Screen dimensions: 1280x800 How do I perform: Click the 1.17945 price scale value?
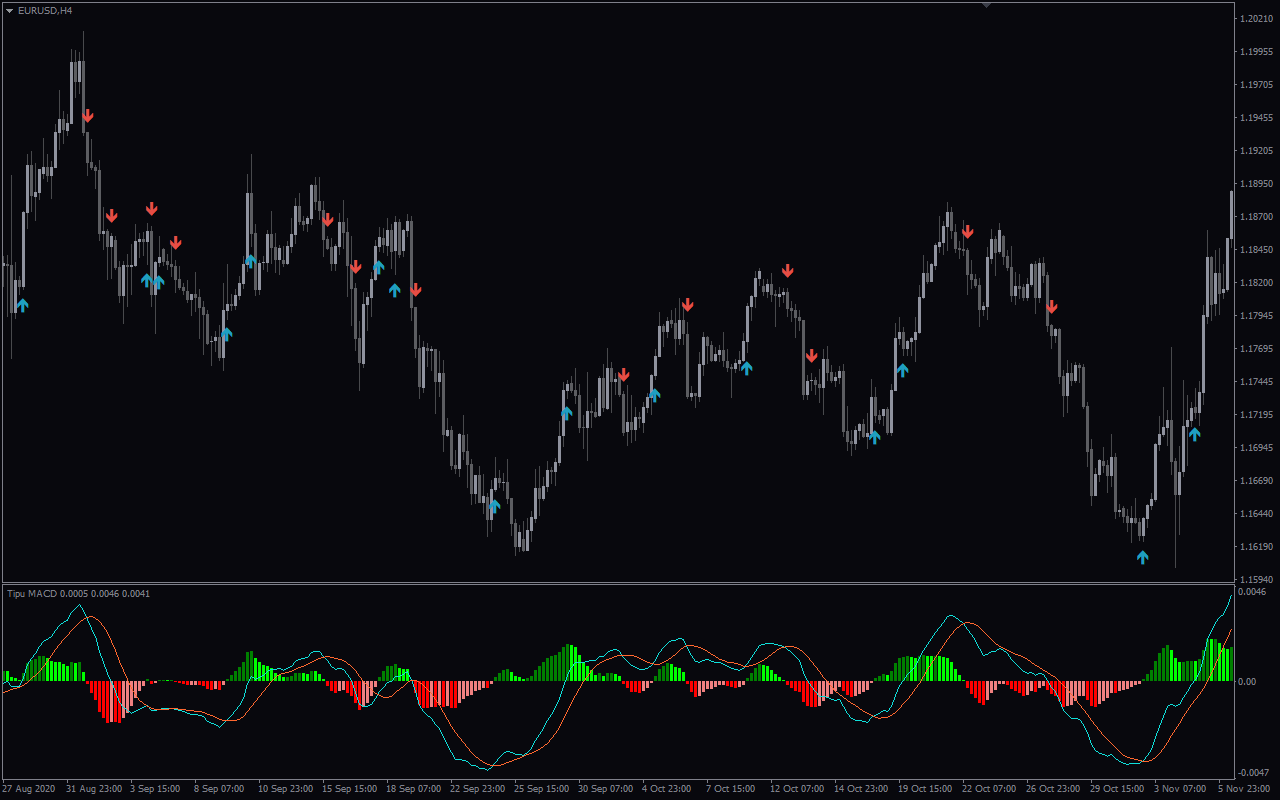tap(1255, 316)
